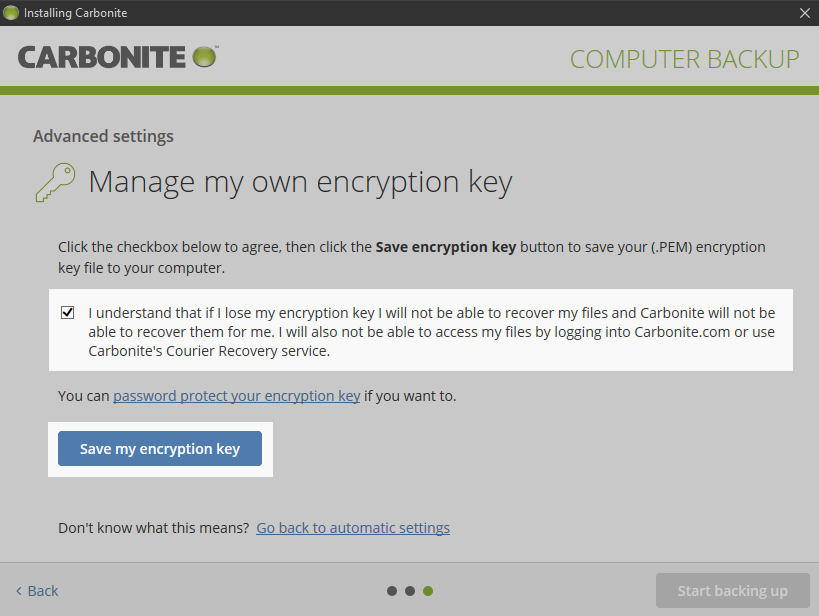Go Back to the previous step
Image resolution: width=819 pixels, height=616 pixels.
click(42, 591)
